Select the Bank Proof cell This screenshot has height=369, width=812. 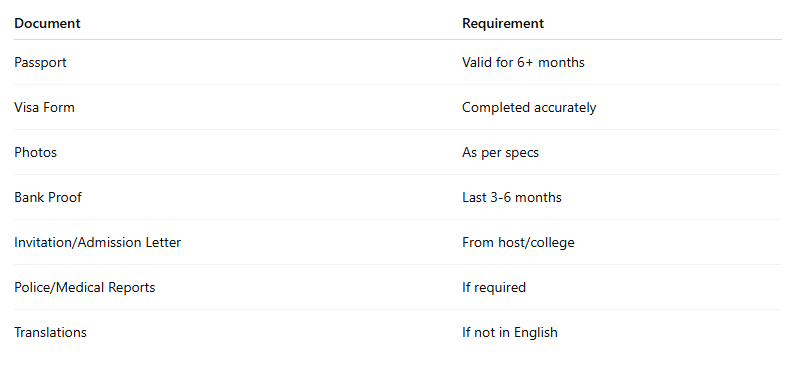point(48,197)
